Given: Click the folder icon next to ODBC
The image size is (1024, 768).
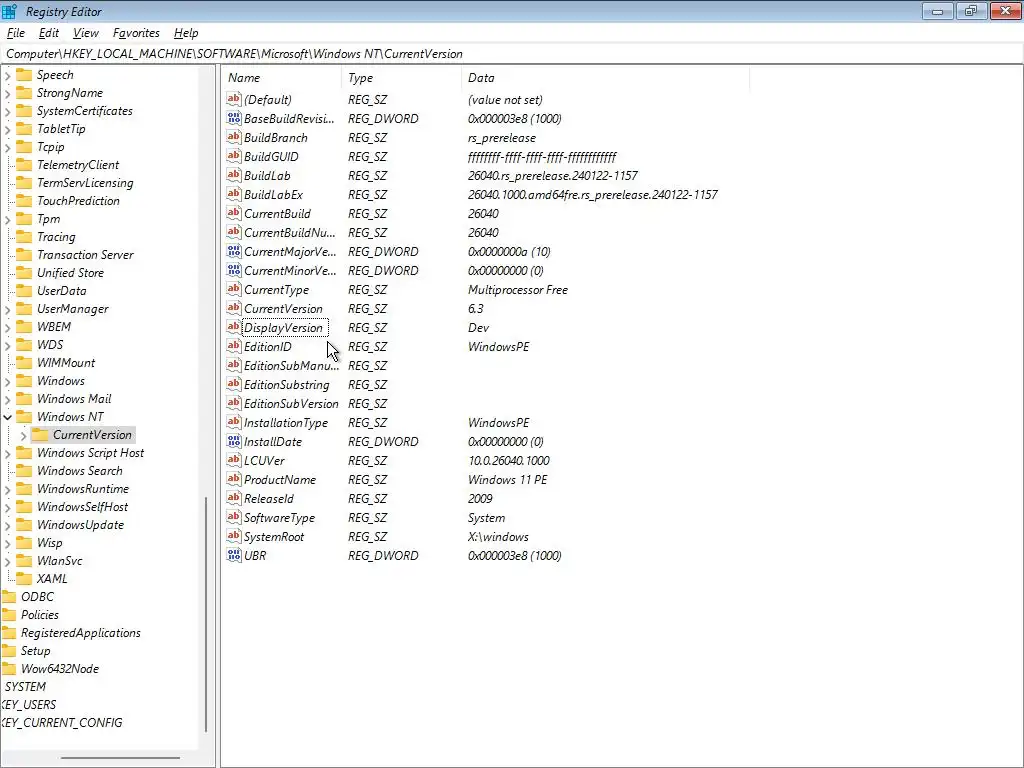Looking at the screenshot, I should (9, 596).
